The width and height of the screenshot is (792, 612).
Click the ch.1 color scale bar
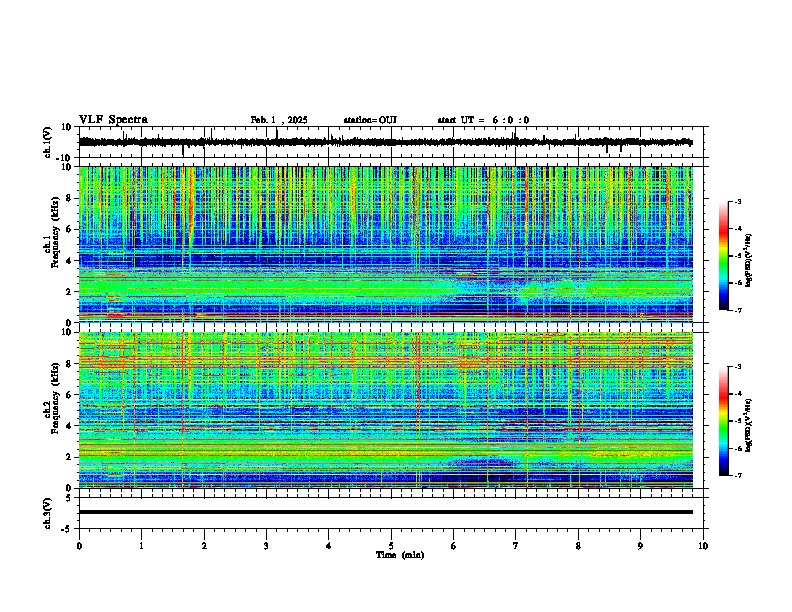(724, 256)
